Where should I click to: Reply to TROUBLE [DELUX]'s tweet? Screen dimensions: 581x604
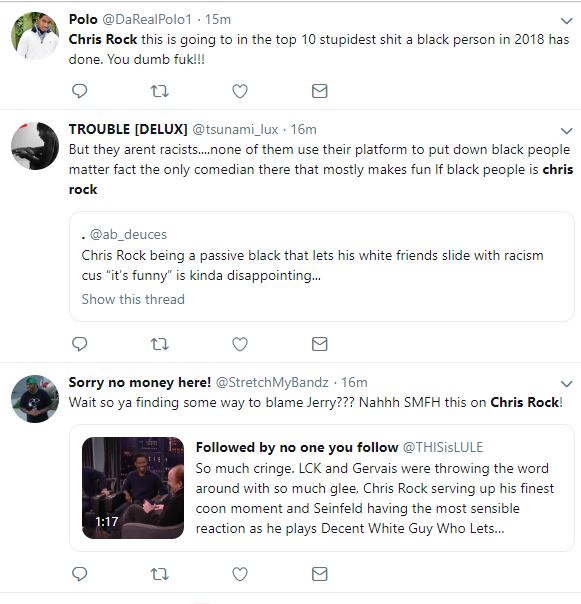pos(80,344)
